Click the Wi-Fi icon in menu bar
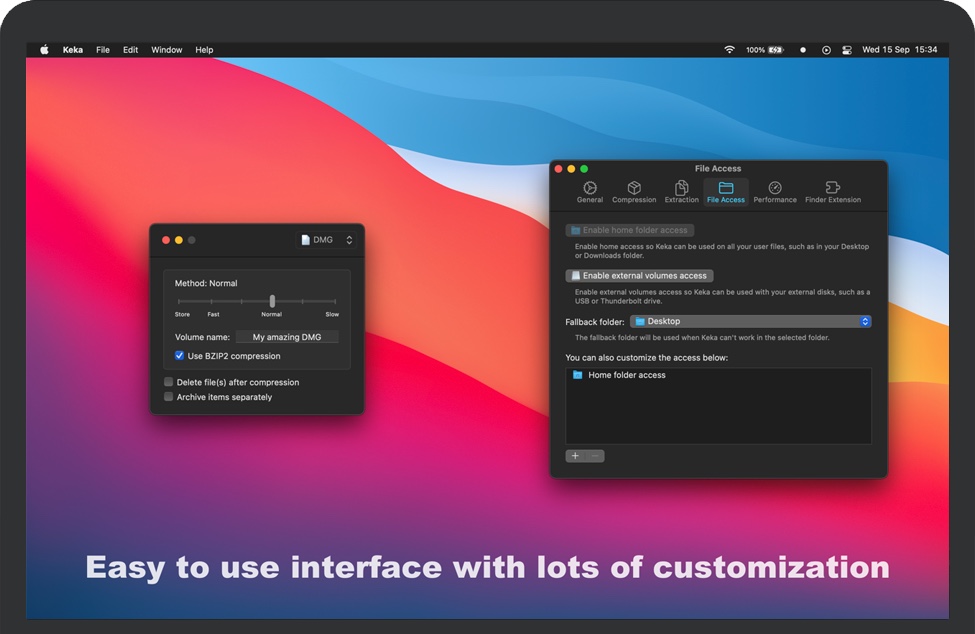The width and height of the screenshot is (975, 634). tap(729, 50)
